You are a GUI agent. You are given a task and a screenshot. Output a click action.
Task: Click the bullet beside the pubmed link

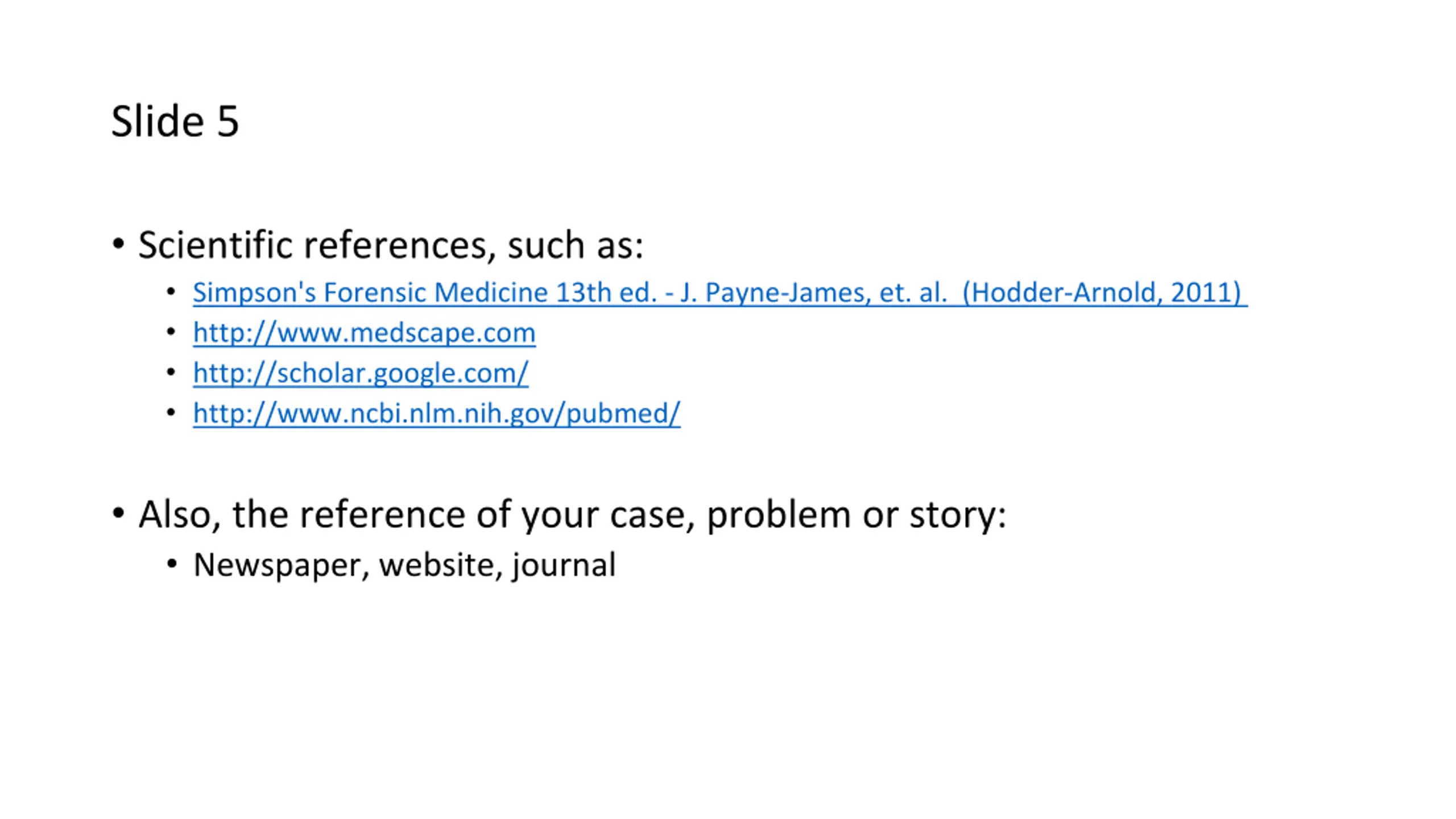(171, 413)
